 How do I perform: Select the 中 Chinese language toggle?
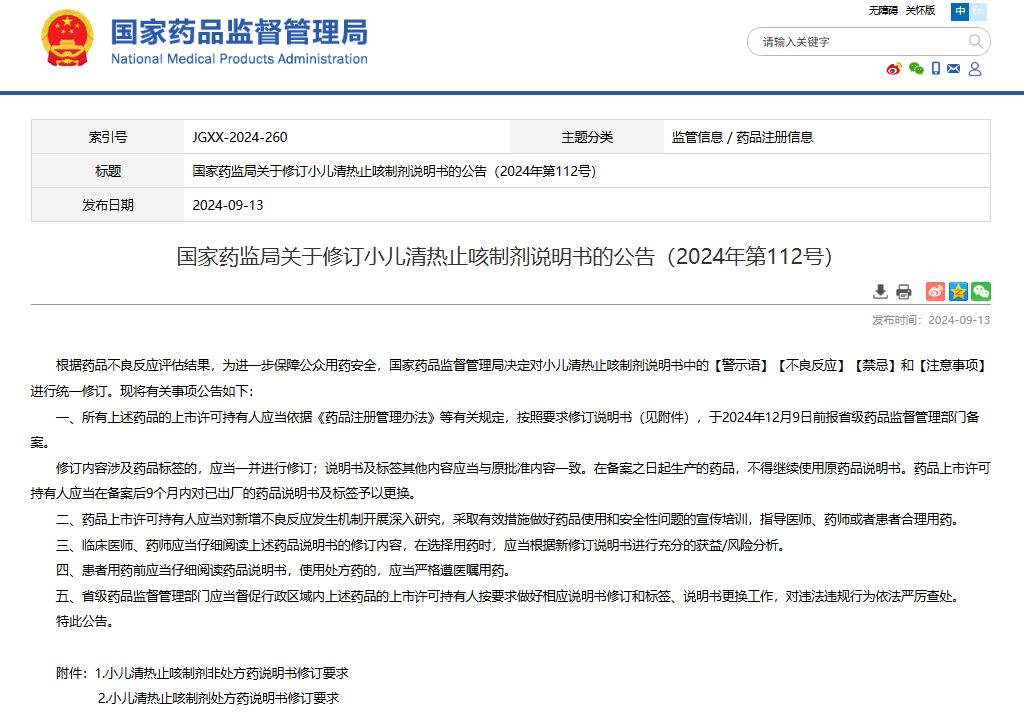(960, 11)
